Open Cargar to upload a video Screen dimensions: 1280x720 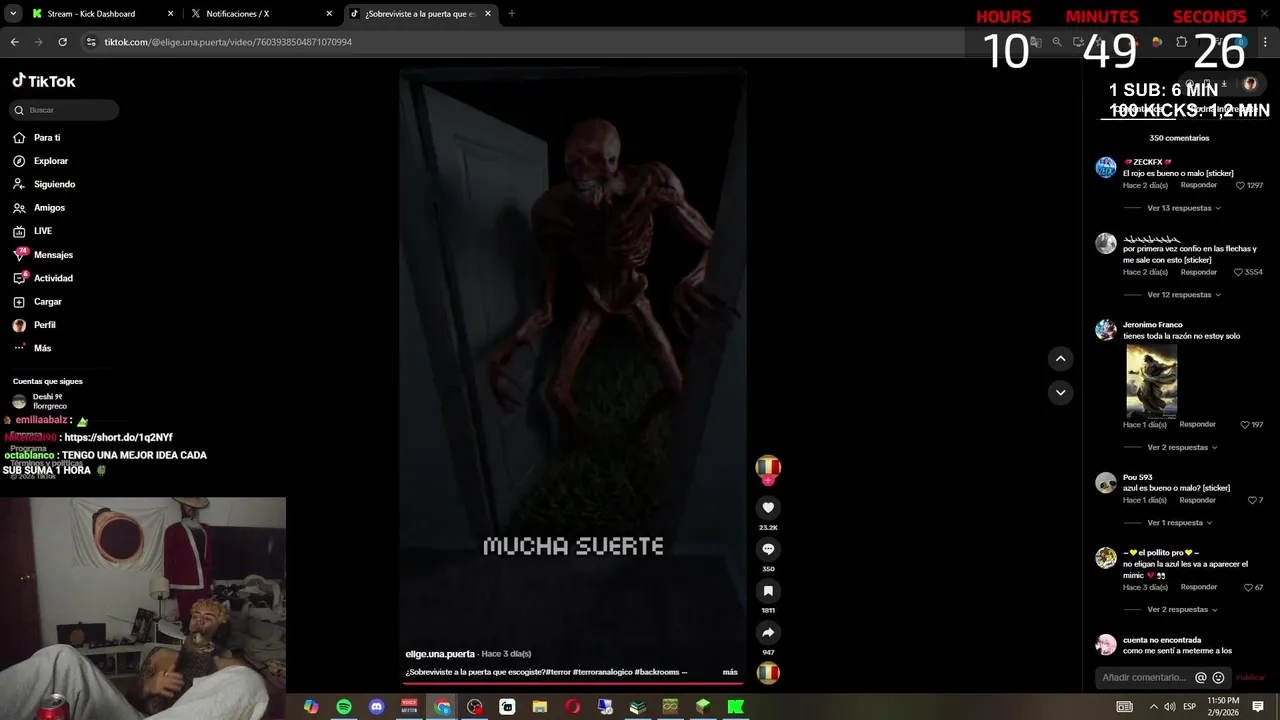pos(47,302)
